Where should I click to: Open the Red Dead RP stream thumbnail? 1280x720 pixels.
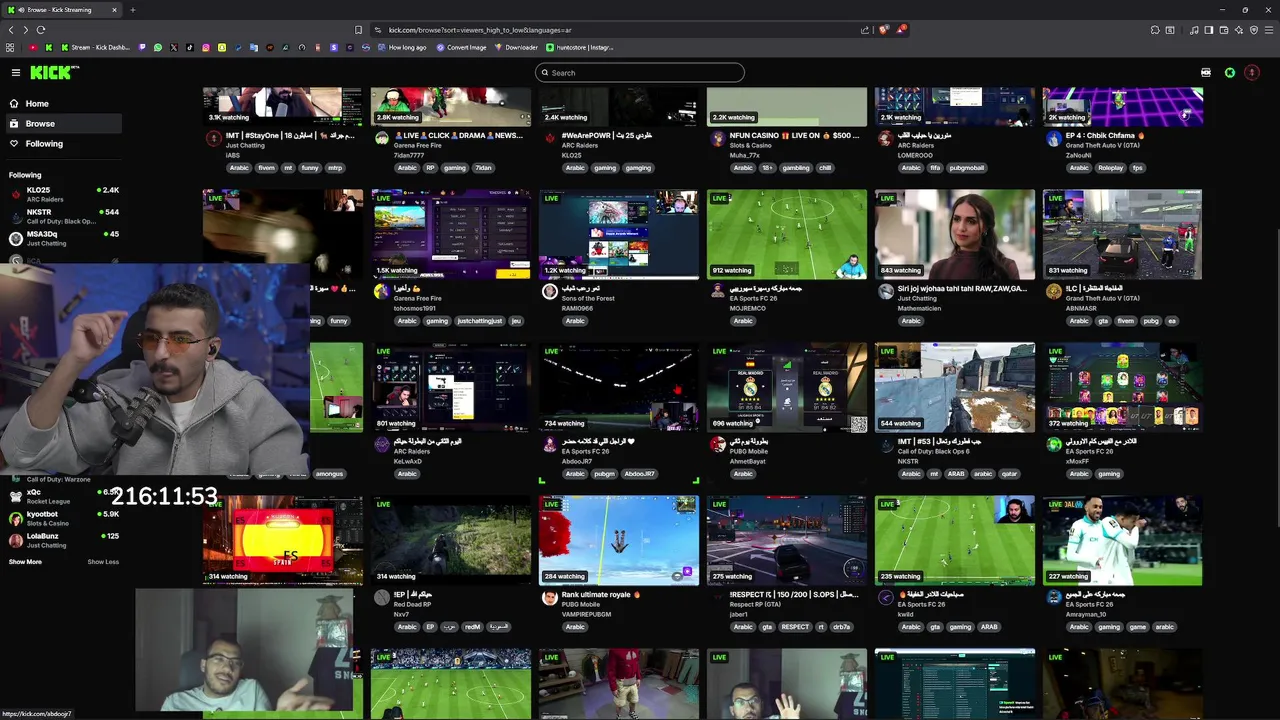(x=451, y=540)
